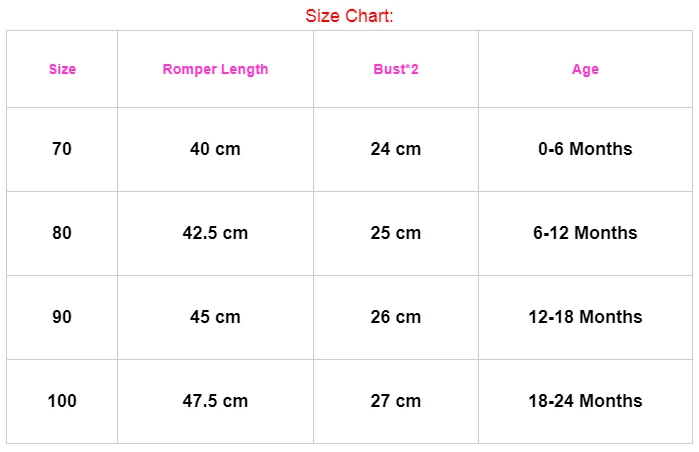Image resolution: width=699 pixels, height=452 pixels.
Task: Select the 24 cm bust cell
Action: pos(396,149)
